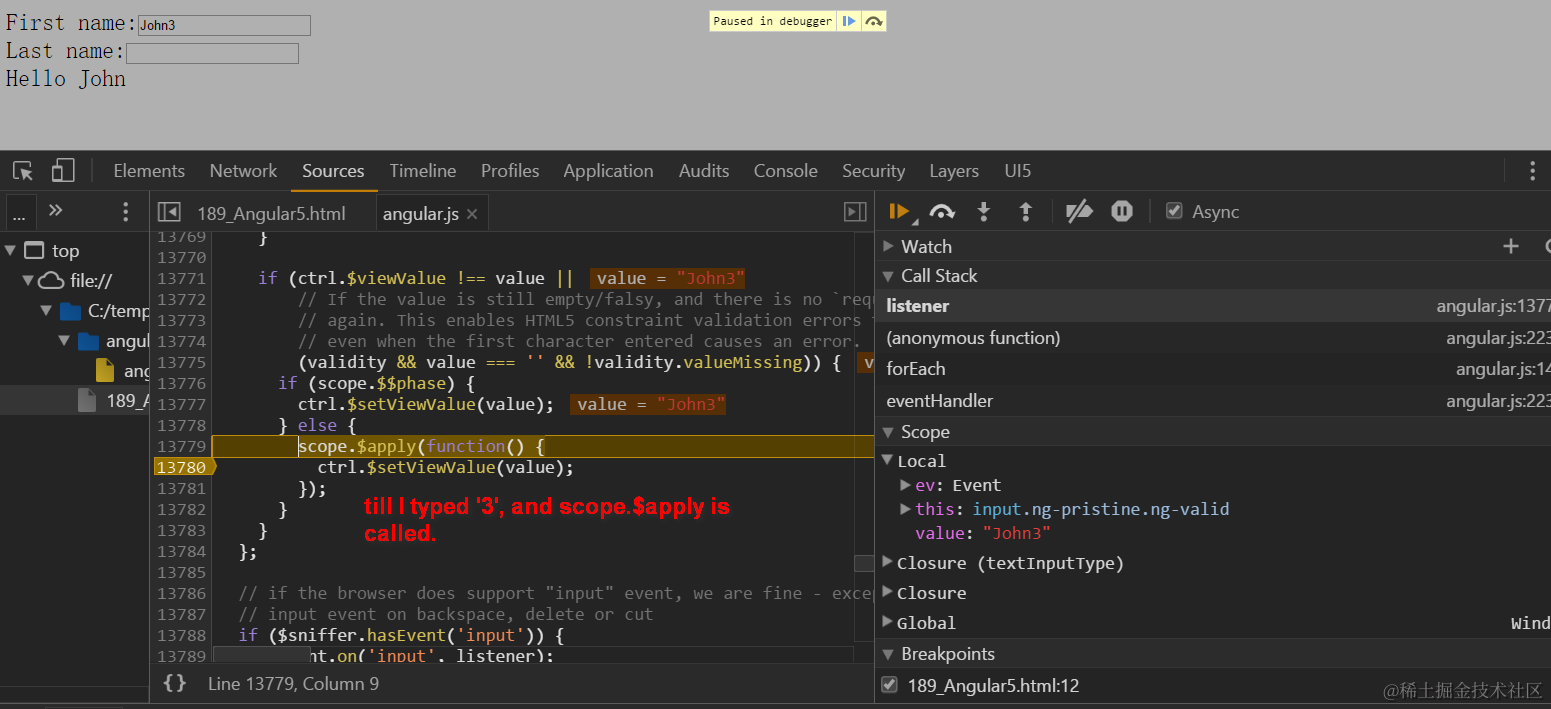Open the UI5 tab

(1018, 171)
